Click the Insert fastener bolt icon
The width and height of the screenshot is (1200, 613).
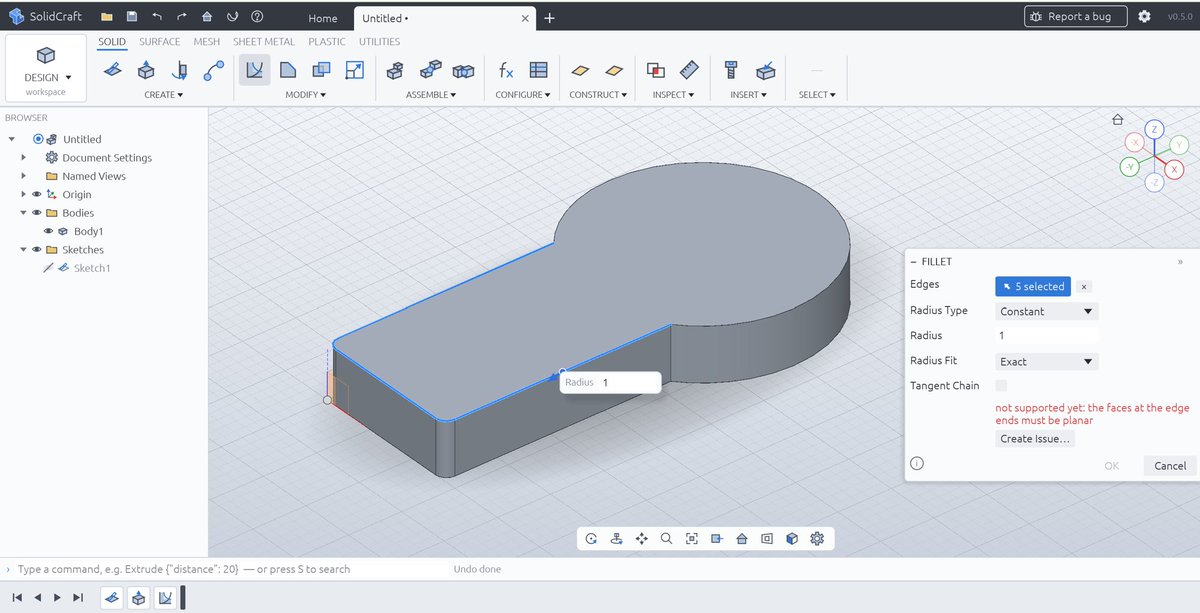pyautogui.click(x=731, y=70)
